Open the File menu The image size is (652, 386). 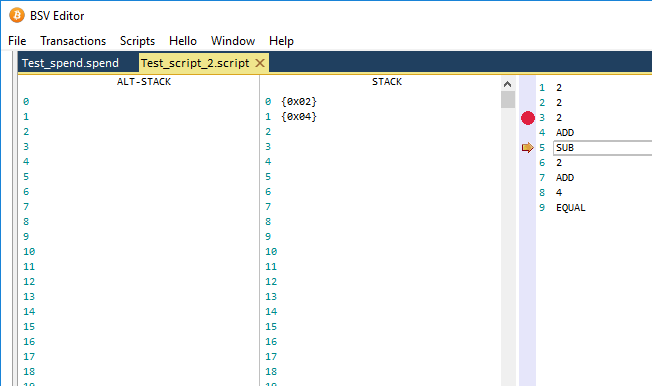[x=17, y=41]
